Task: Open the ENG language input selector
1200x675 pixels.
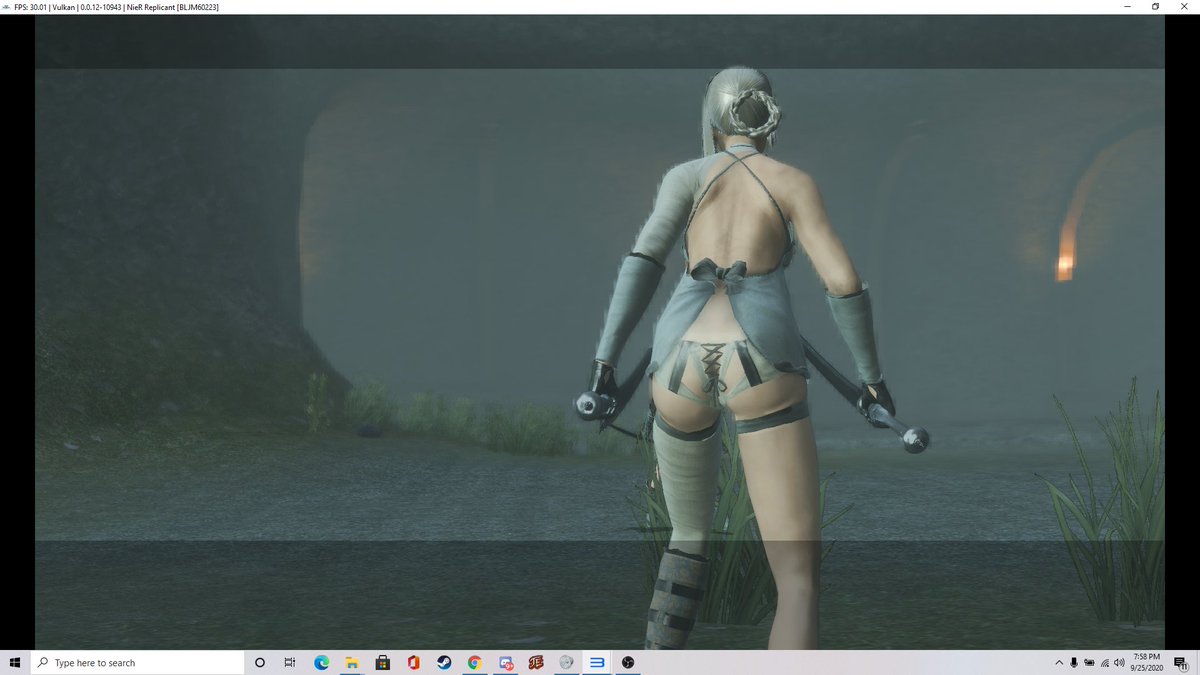Action: pos(1090,662)
